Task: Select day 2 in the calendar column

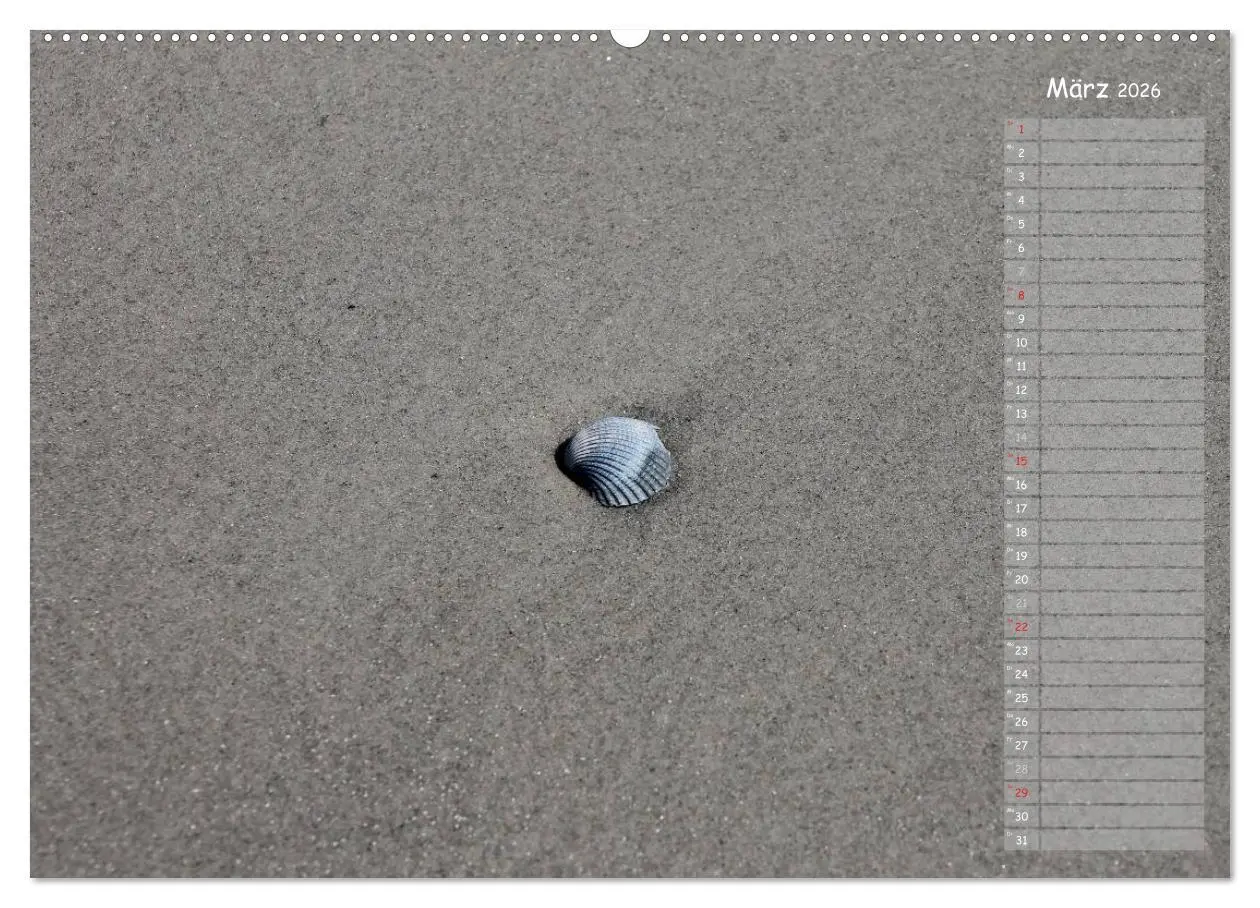Action: [1021, 153]
